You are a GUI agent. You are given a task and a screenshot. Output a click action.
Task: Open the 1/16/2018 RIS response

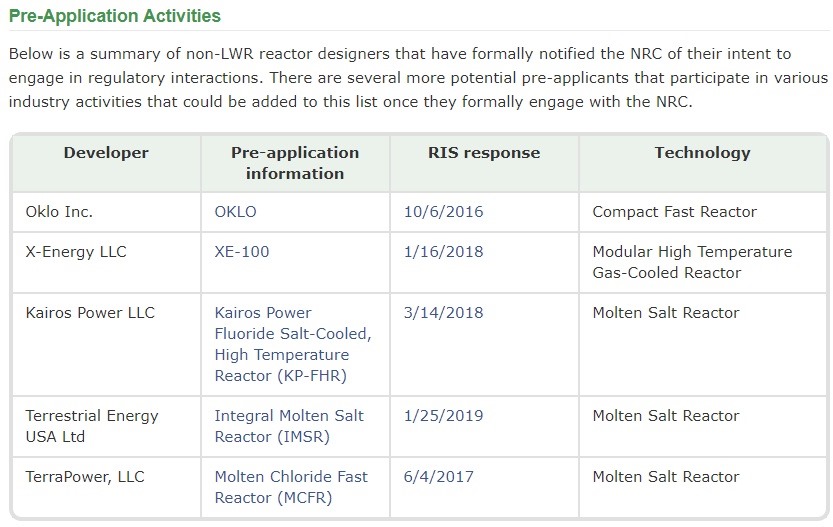click(x=444, y=251)
